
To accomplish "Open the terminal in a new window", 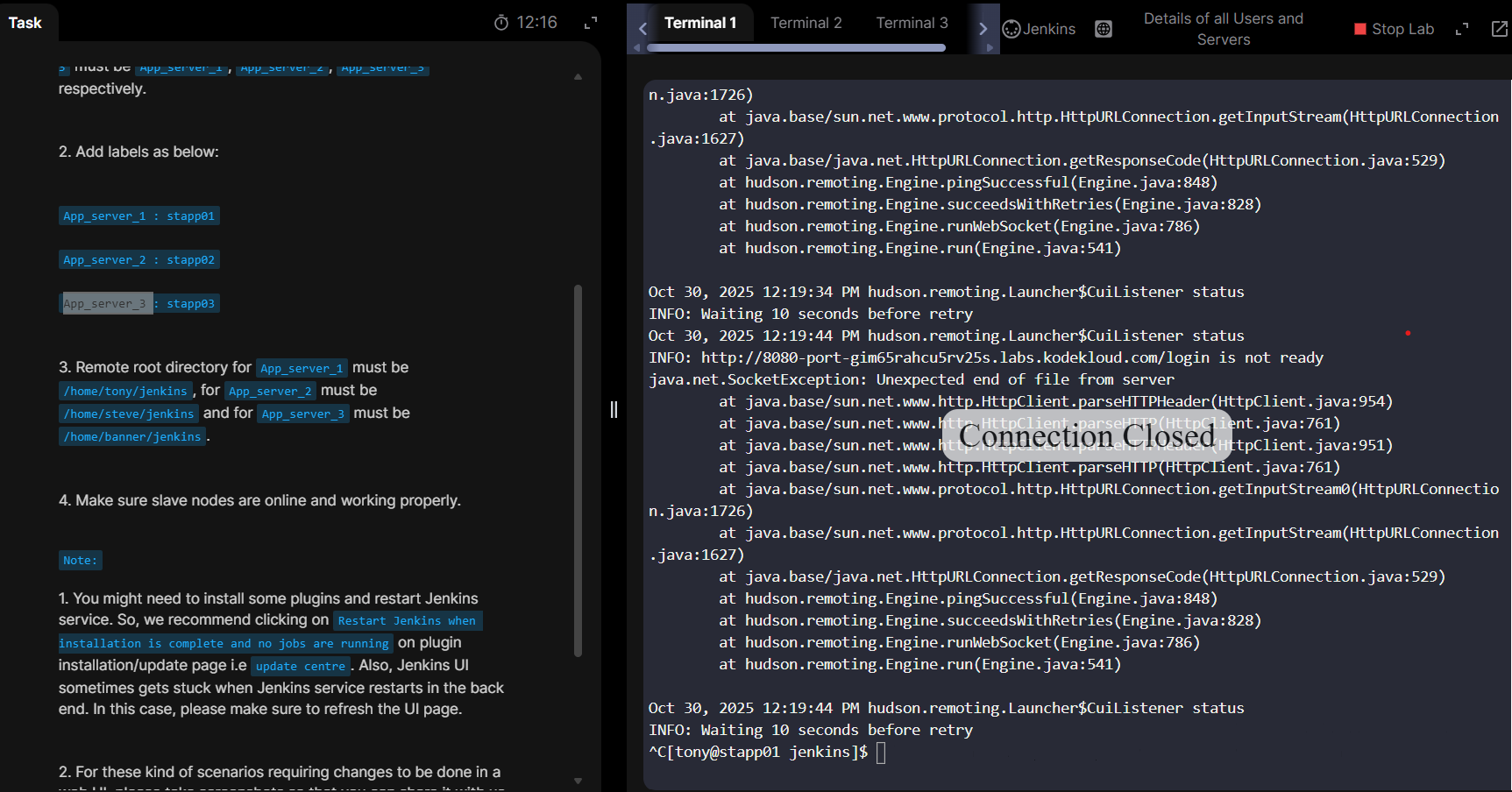I will coord(1499,29).
